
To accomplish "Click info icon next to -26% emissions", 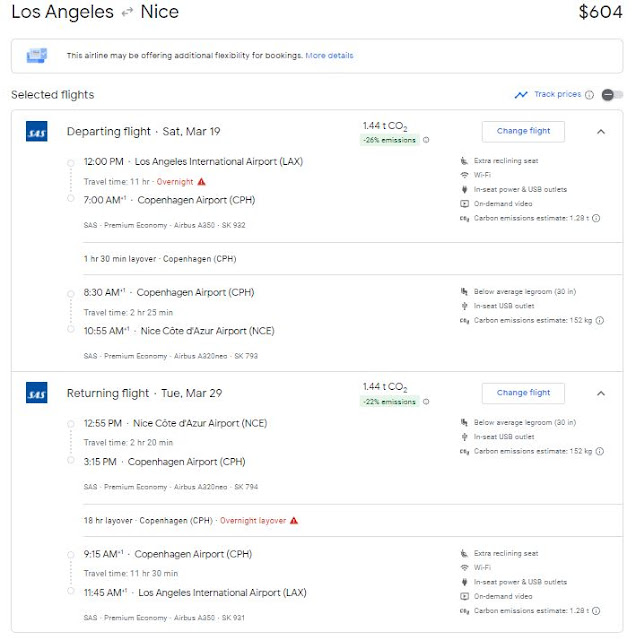I will (x=426, y=140).
